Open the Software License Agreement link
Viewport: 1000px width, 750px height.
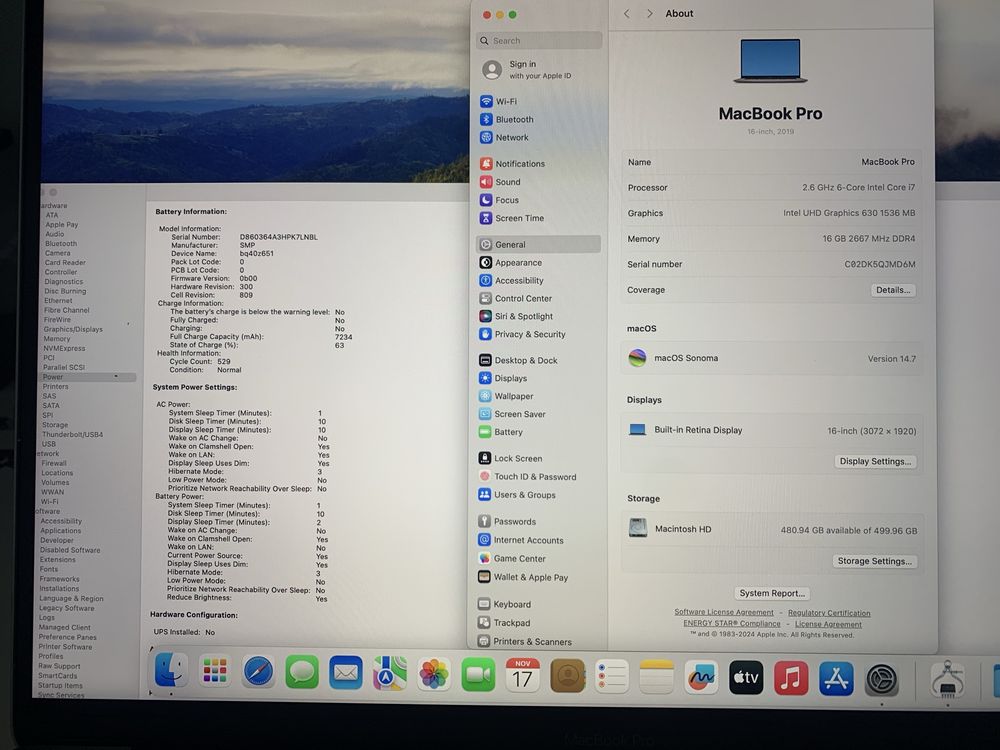(x=724, y=612)
